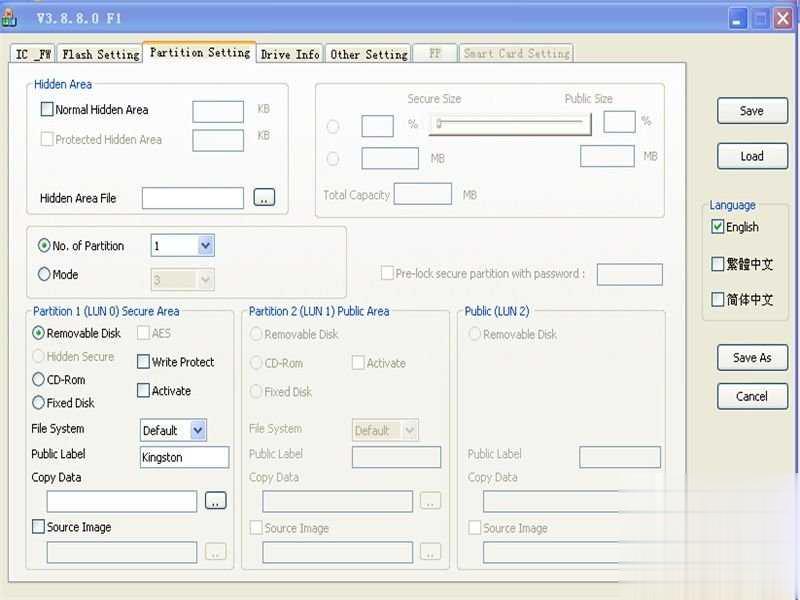Open the Other Setting tab
Screen dimensions: 800x600
(368, 54)
